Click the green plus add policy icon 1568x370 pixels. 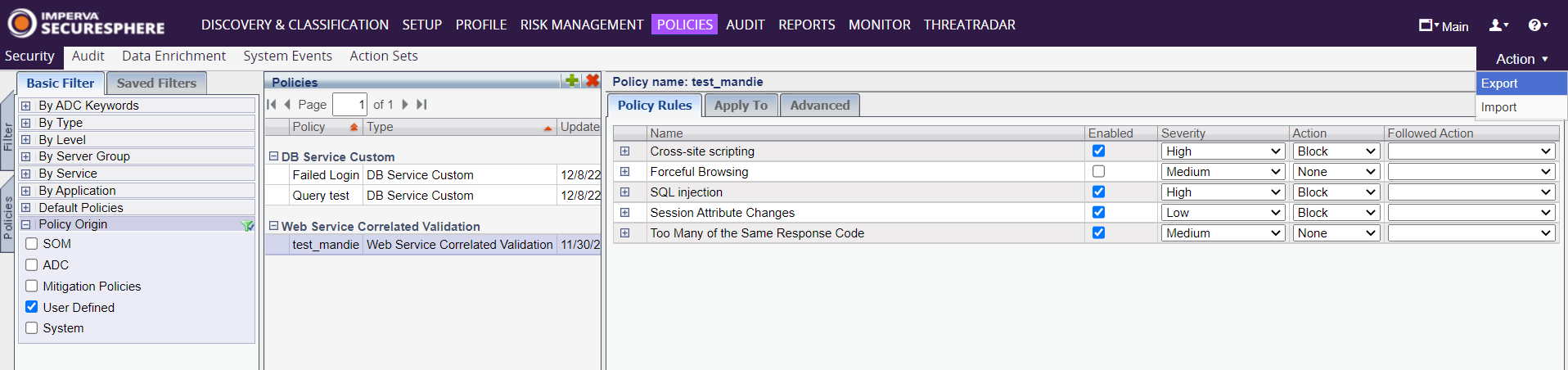coord(572,80)
